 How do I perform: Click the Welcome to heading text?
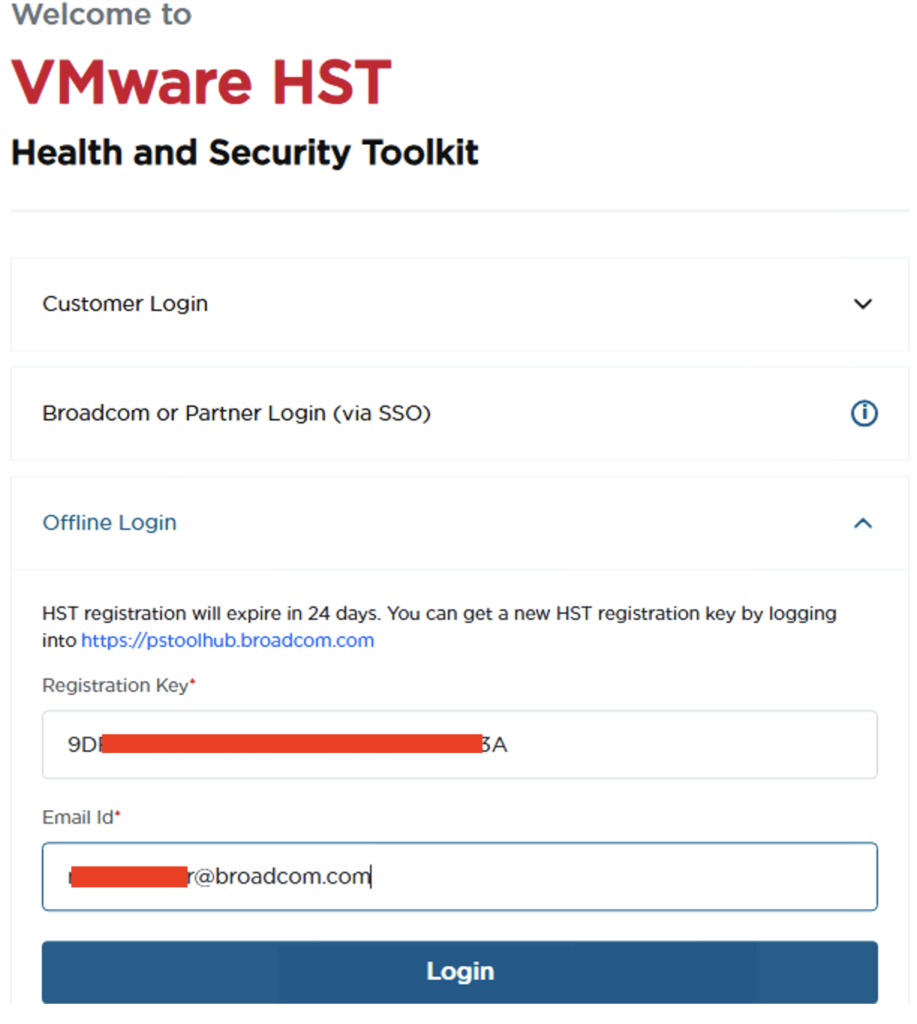[101, 15]
